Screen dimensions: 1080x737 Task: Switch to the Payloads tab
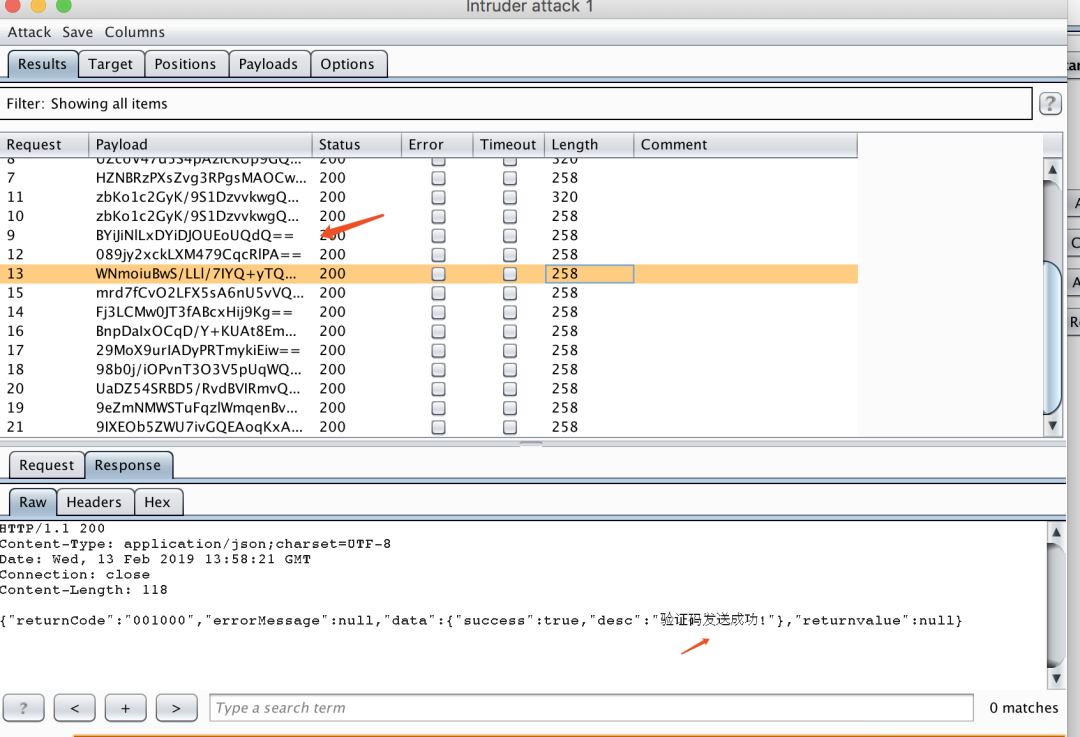[x=268, y=64]
